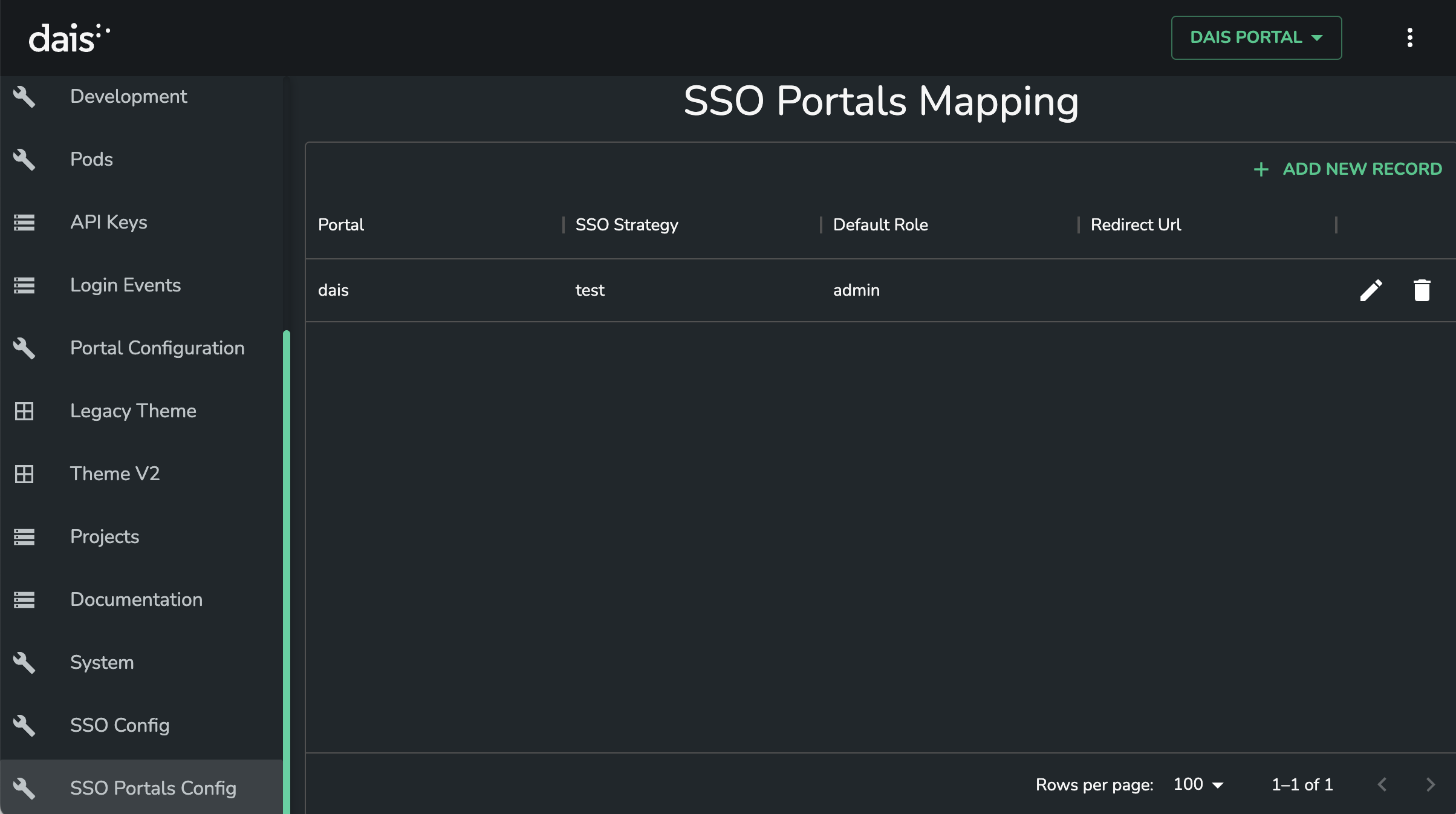Go to previous page arrow

pos(1382,784)
